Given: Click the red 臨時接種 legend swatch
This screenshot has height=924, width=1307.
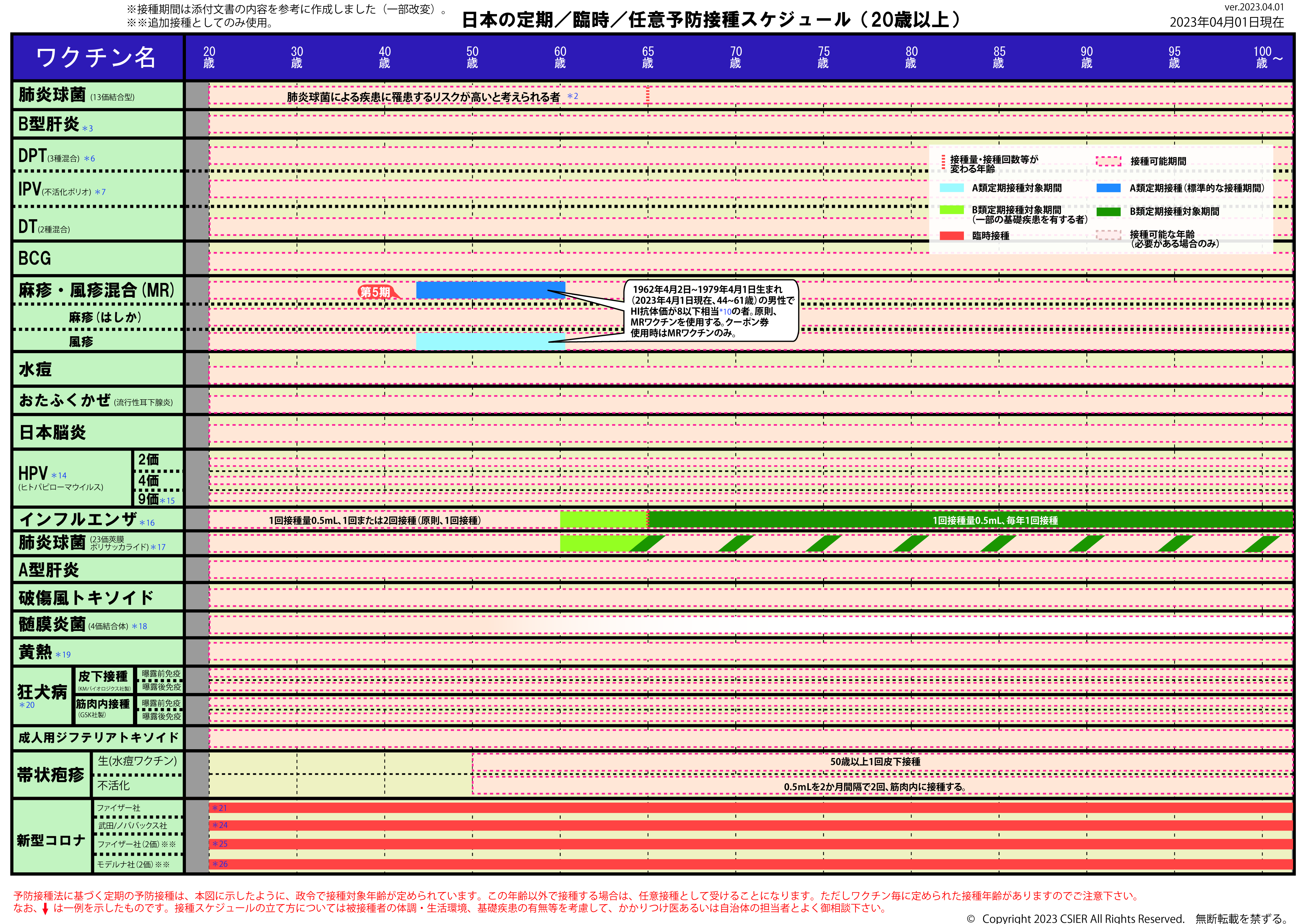Looking at the screenshot, I should point(951,236).
